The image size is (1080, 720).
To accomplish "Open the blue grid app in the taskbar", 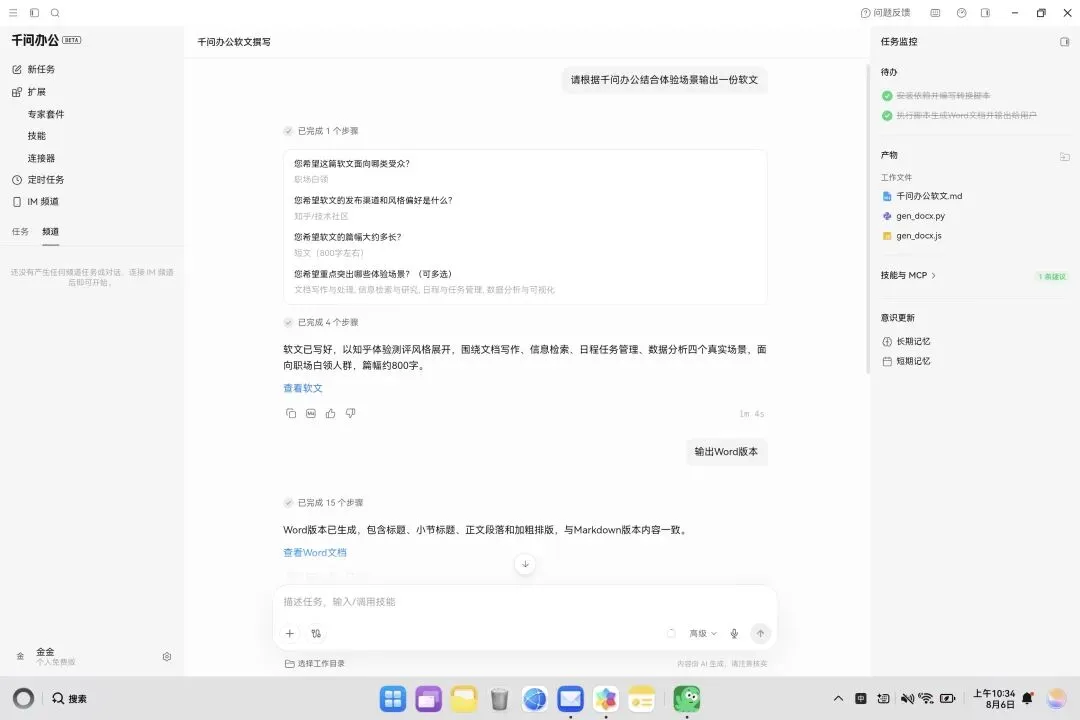I will point(393,699).
